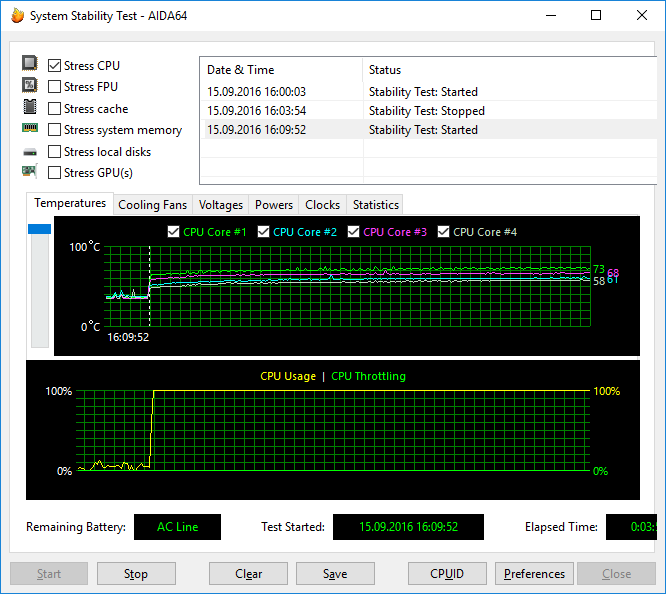Screen dimensions: 666x594
Task: Maximize the AIDA64 window
Action: click(596, 15)
